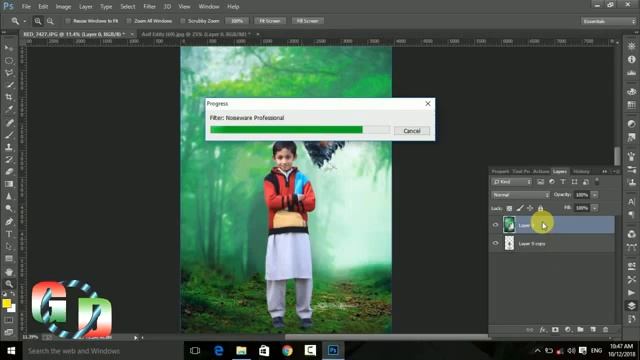Add a layer mask using the panel icon
This screenshot has height=360, width=640.
point(555,329)
